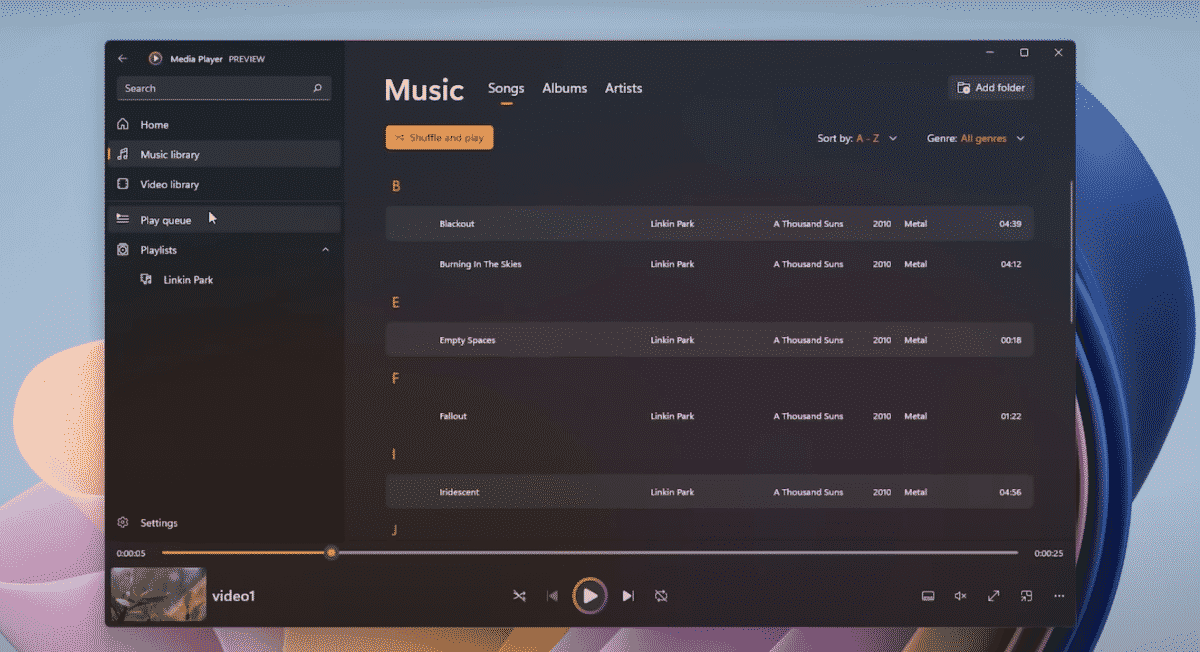Select the Fallout song title
This screenshot has width=1200, height=652.
point(453,416)
